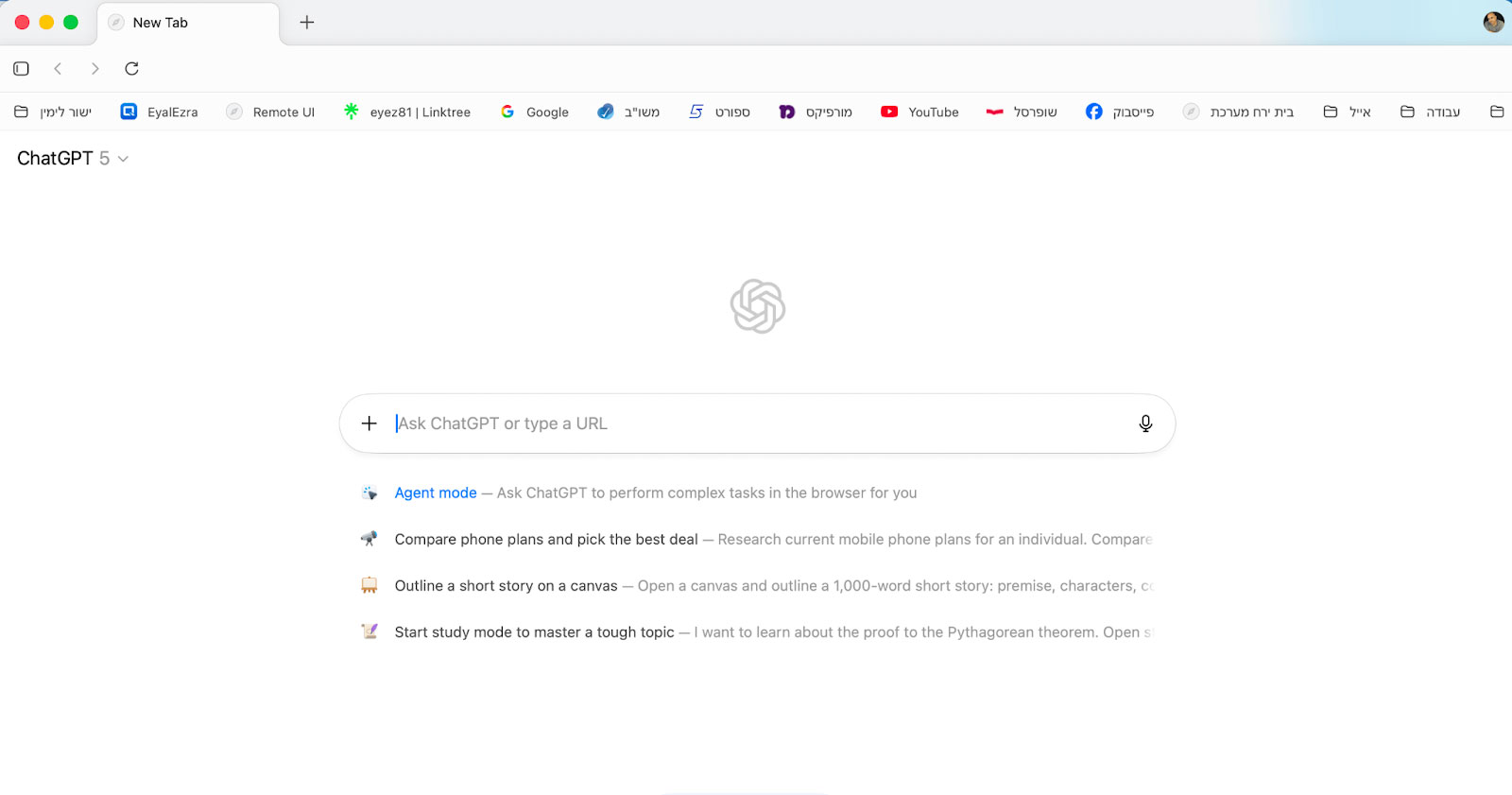Open the eyez81 Linktree bookmark

point(407,112)
